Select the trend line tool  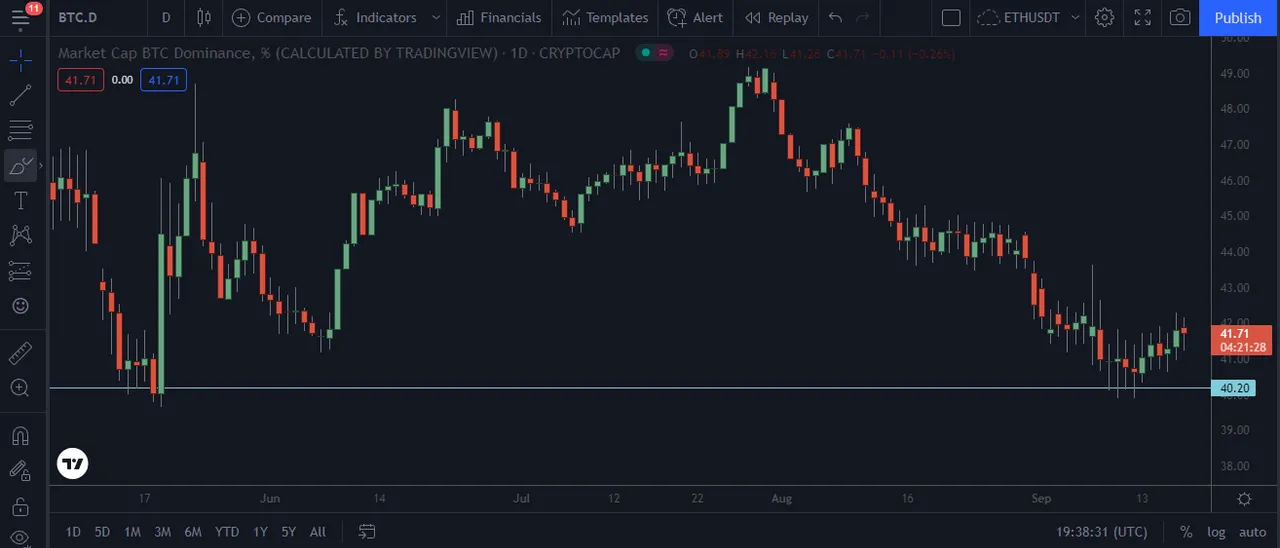tap(20, 96)
